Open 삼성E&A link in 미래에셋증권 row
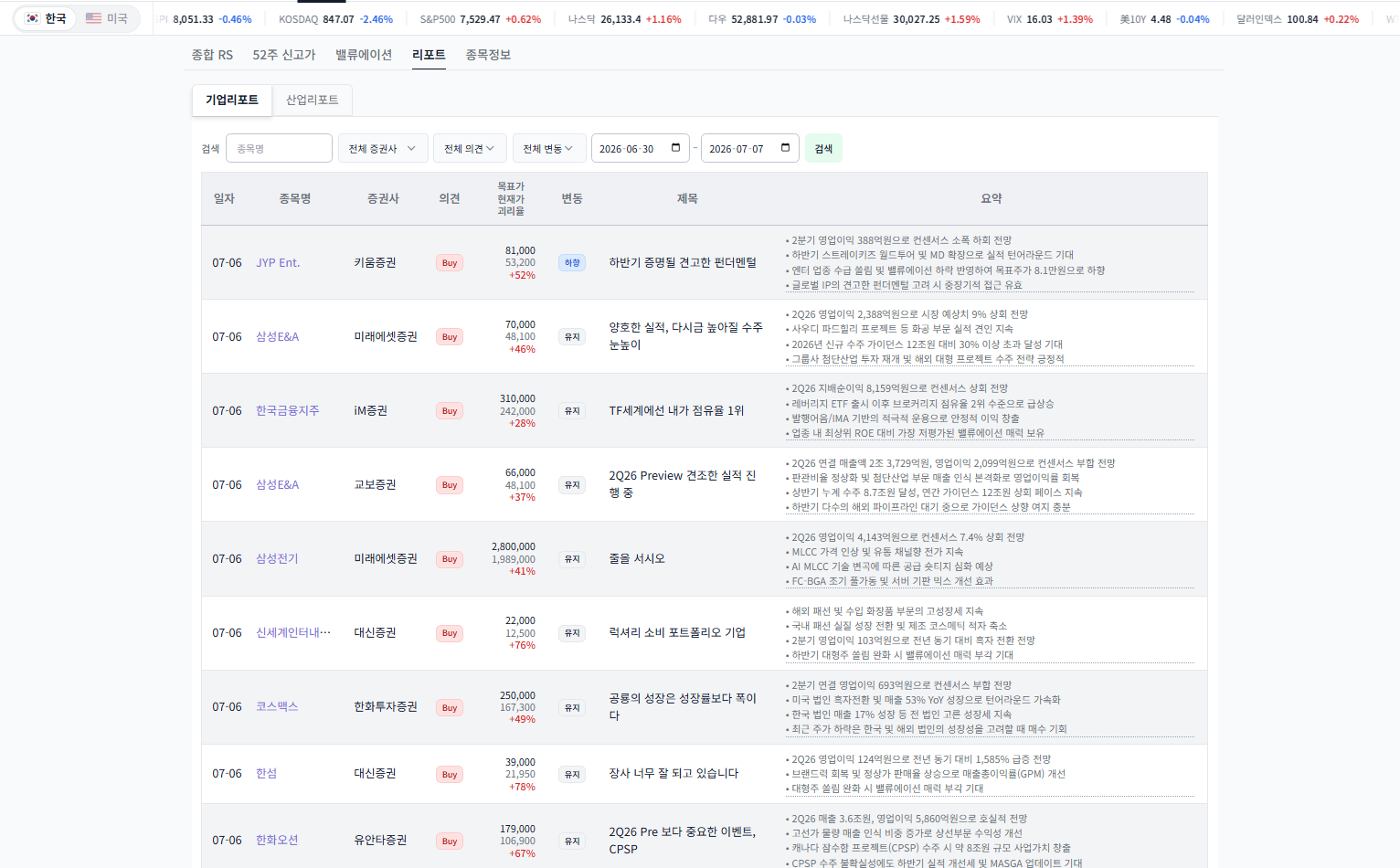Screen dimensions: 1400x868 [x=278, y=336]
